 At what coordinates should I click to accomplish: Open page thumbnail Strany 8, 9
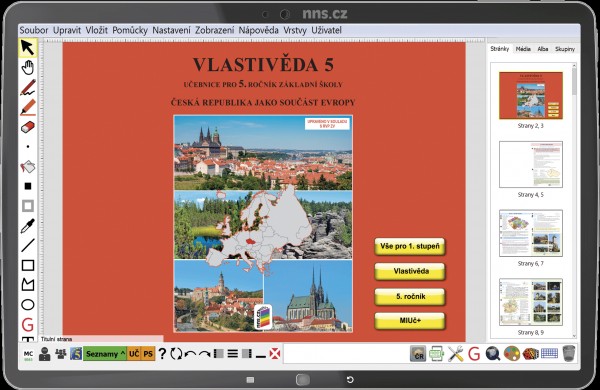click(531, 302)
